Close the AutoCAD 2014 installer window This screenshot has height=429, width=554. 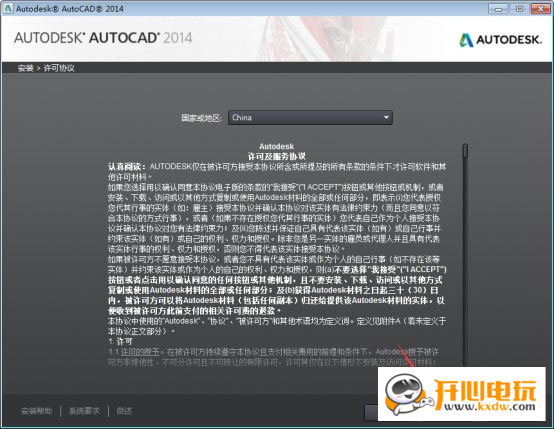click(x=540, y=8)
